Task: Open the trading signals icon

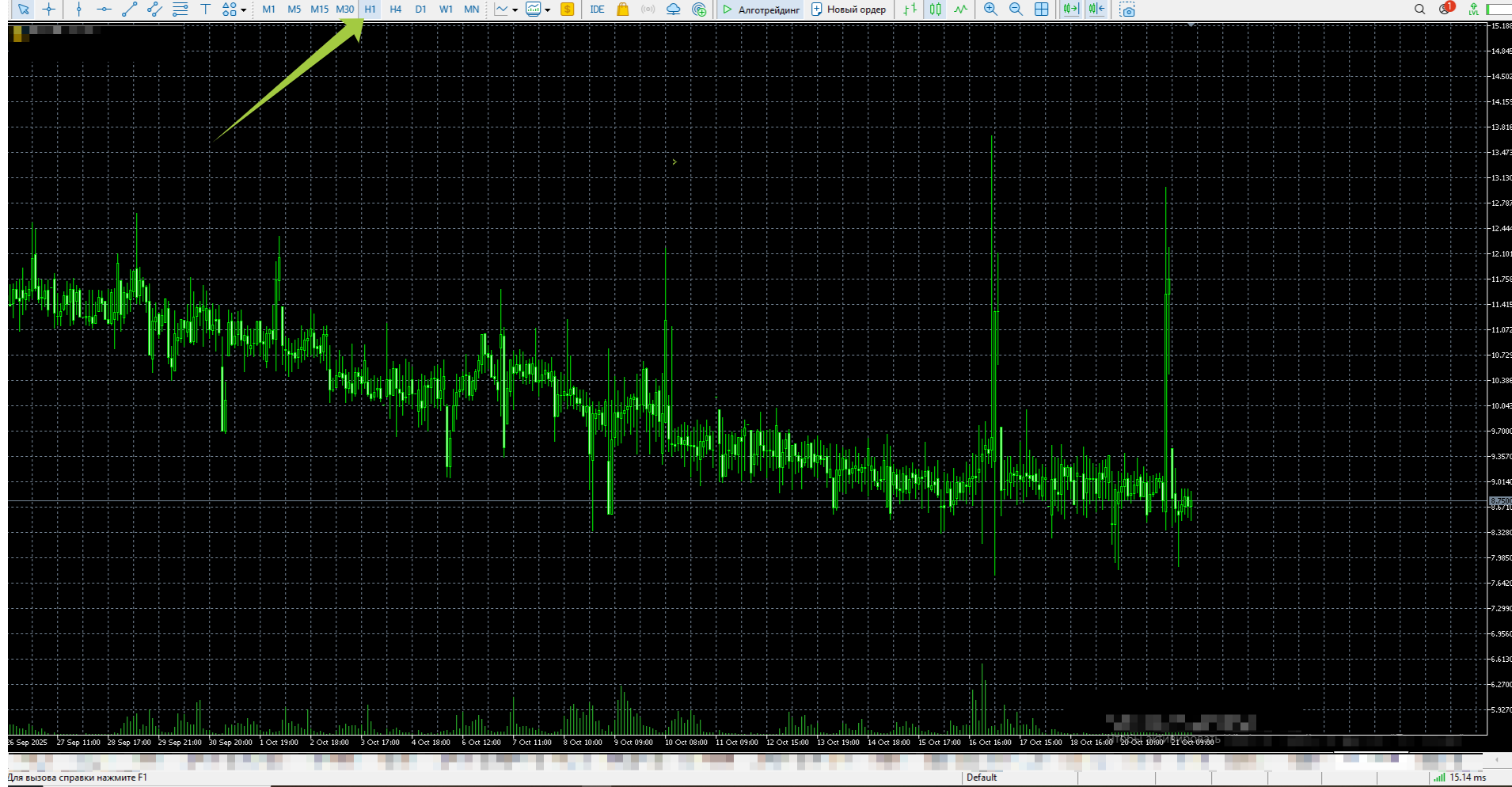Action: (648, 10)
